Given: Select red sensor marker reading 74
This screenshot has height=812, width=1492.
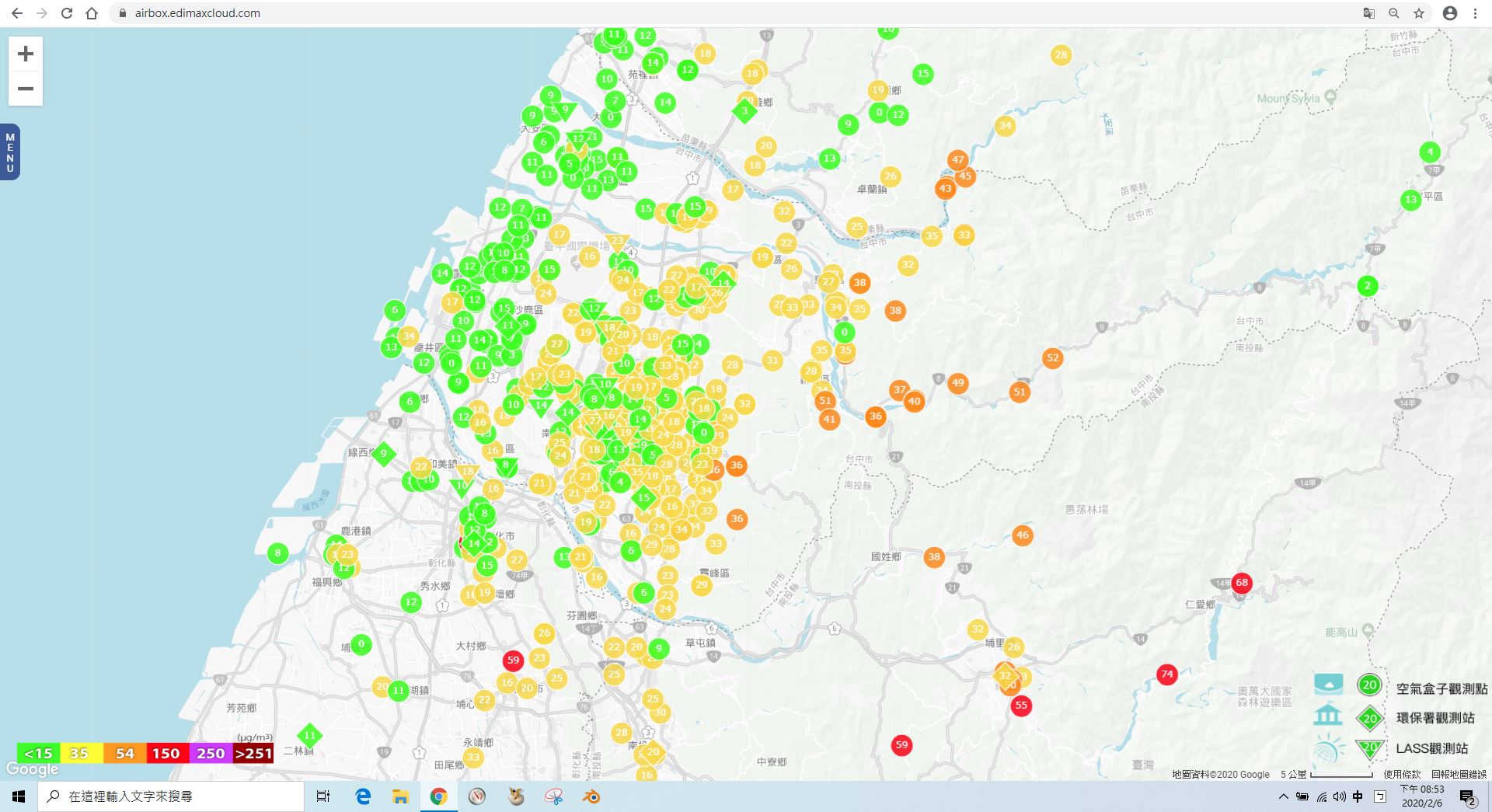Looking at the screenshot, I should tap(1166, 674).
